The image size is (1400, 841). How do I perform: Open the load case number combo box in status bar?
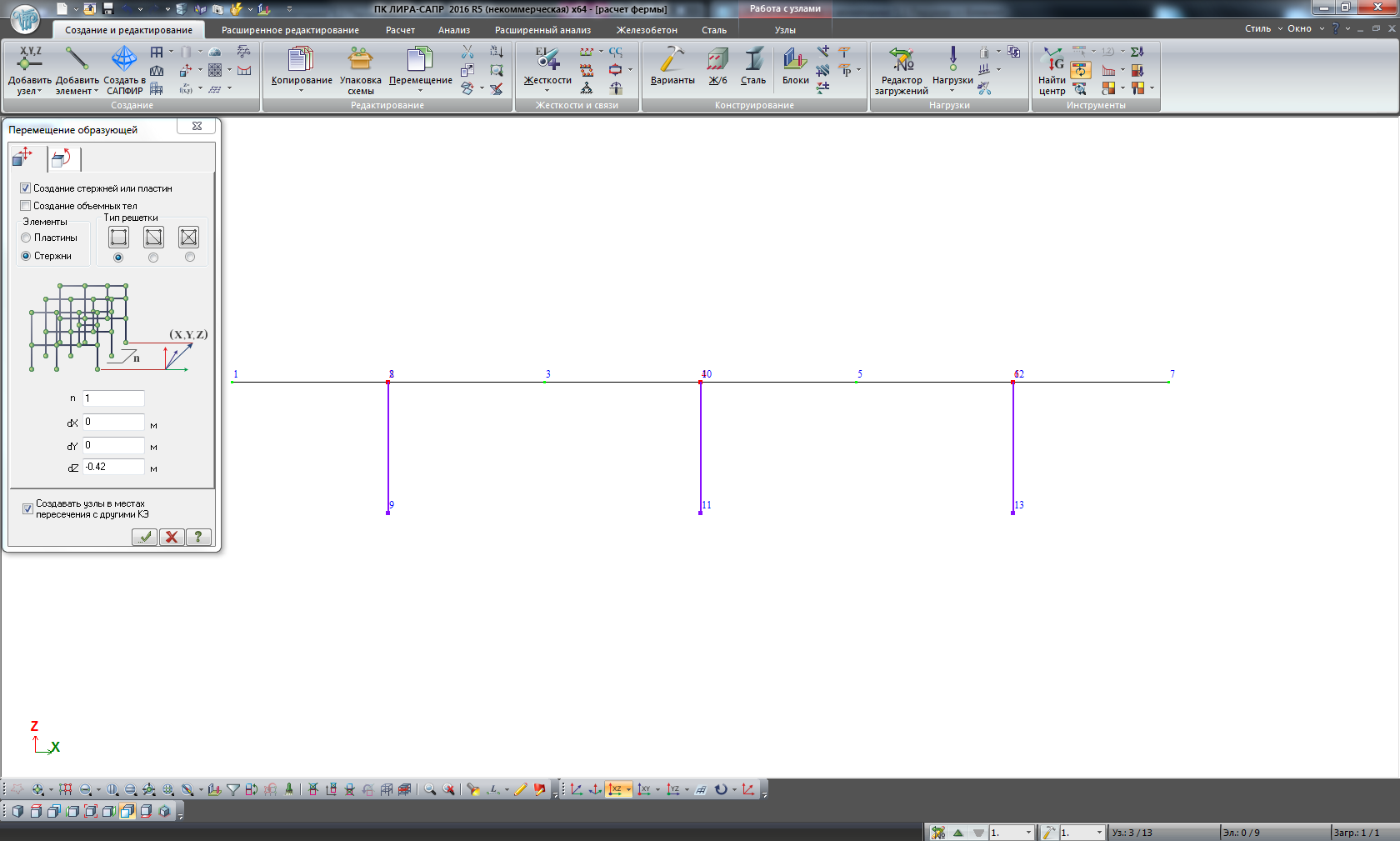coord(1011,833)
